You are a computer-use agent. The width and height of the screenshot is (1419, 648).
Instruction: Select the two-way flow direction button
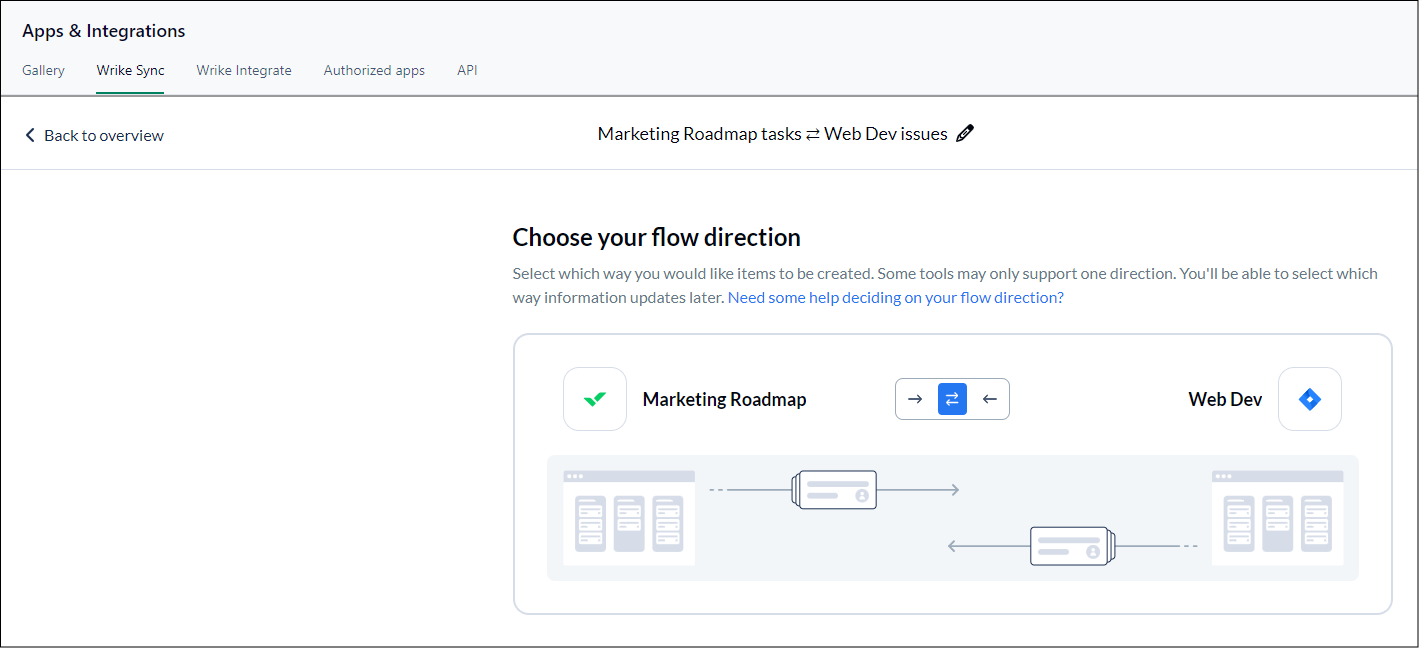pyautogui.click(x=952, y=399)
